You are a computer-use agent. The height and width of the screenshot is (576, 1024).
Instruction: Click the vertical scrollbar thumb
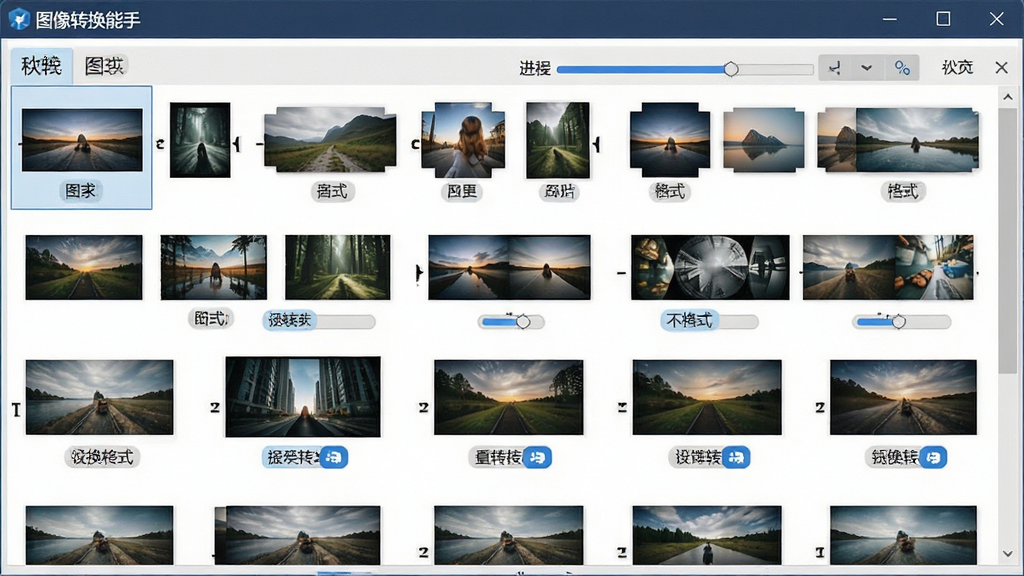click(1008, 242)
